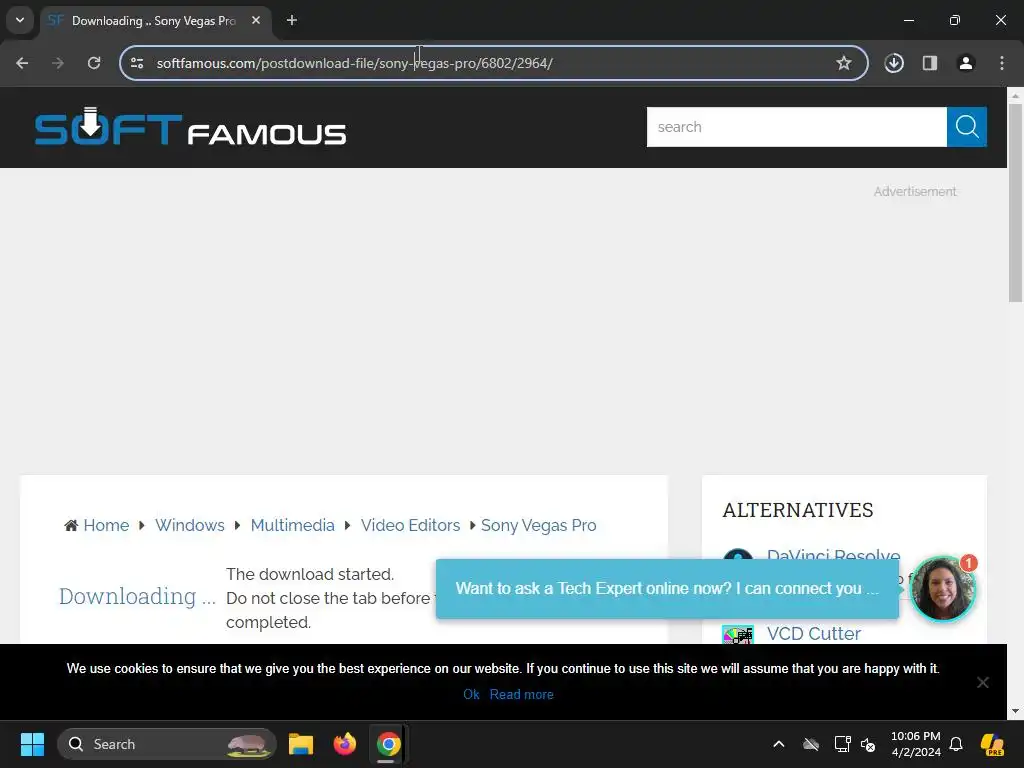Dismiss the cookie banner with X

point(982,682)
